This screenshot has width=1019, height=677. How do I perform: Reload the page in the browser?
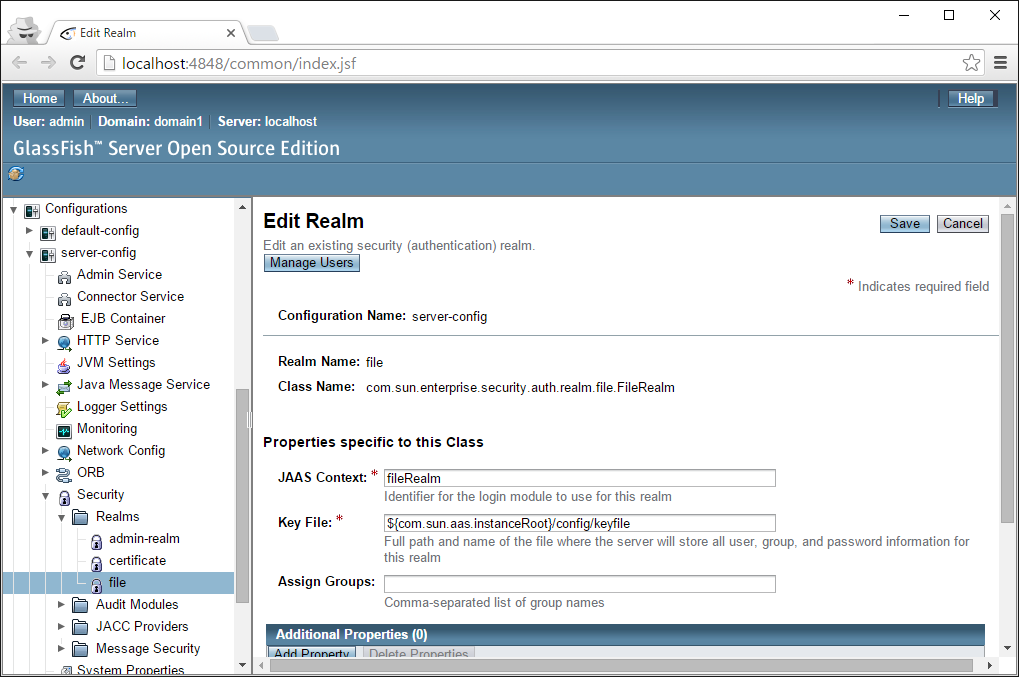77,63
